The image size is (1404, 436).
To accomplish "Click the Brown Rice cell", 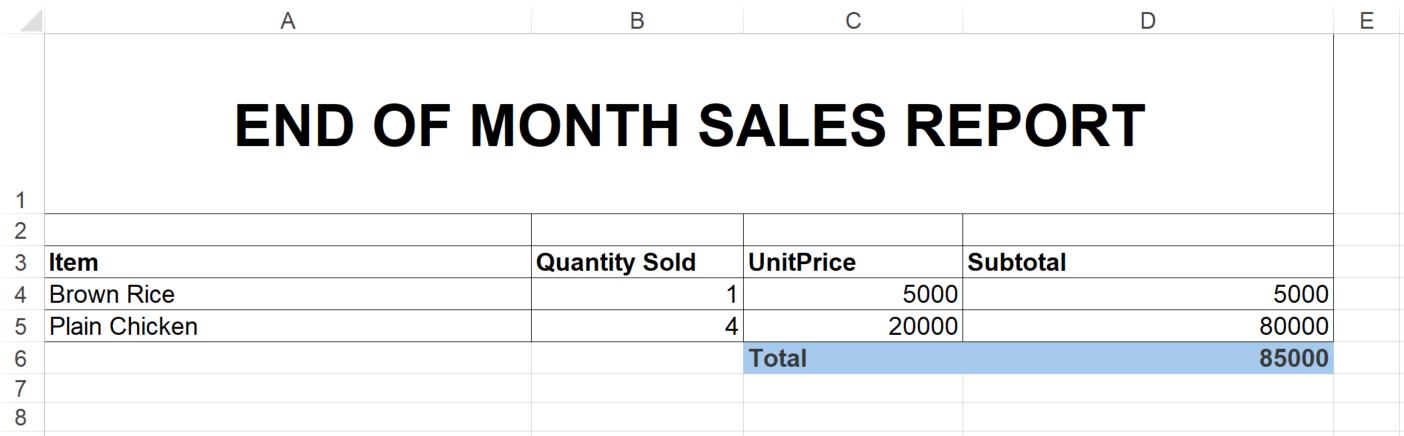I will pyautogui.click(x=288, y=295).
